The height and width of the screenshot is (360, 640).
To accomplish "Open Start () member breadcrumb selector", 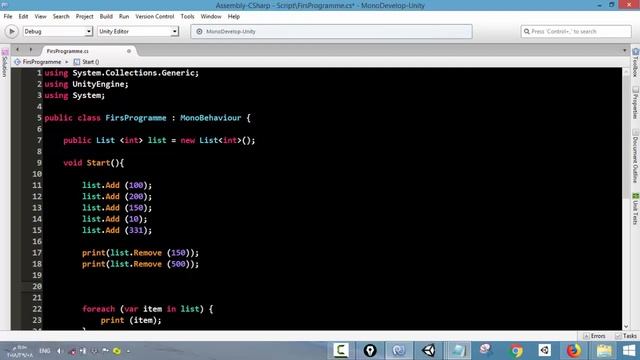I will pos(87,62).
